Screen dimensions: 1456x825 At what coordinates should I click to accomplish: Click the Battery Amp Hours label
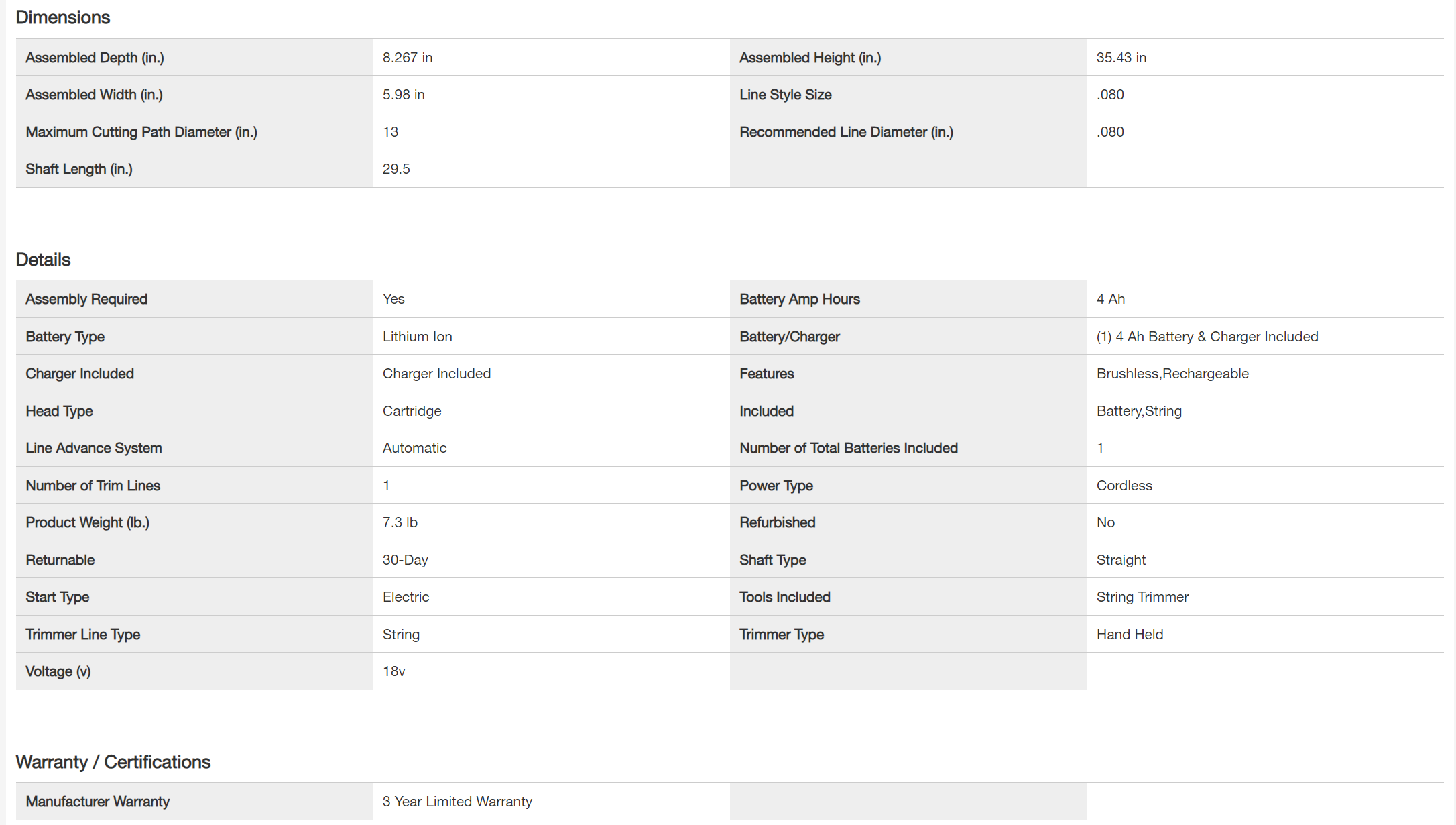799,299
